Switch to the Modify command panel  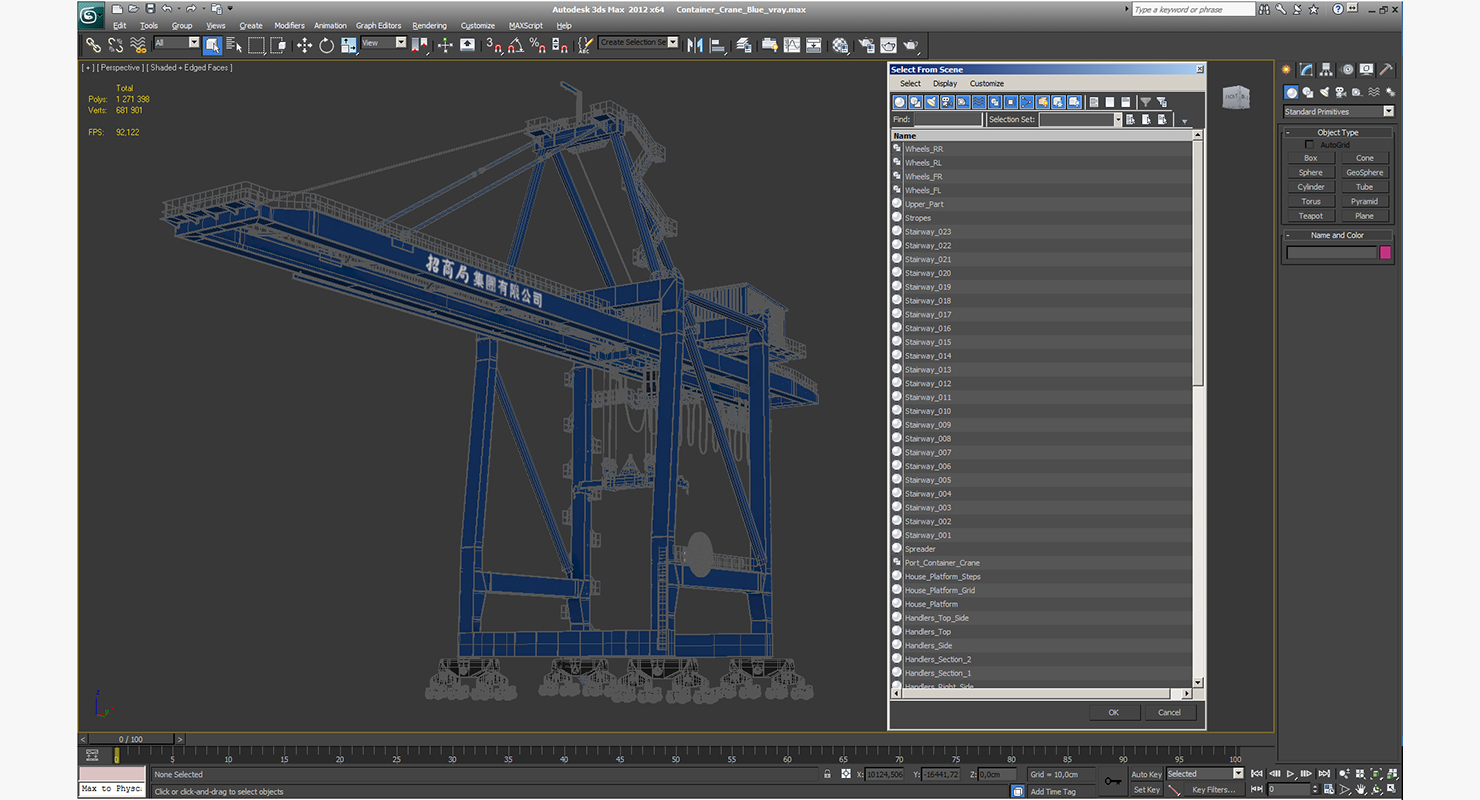(x=1306, y=70)
